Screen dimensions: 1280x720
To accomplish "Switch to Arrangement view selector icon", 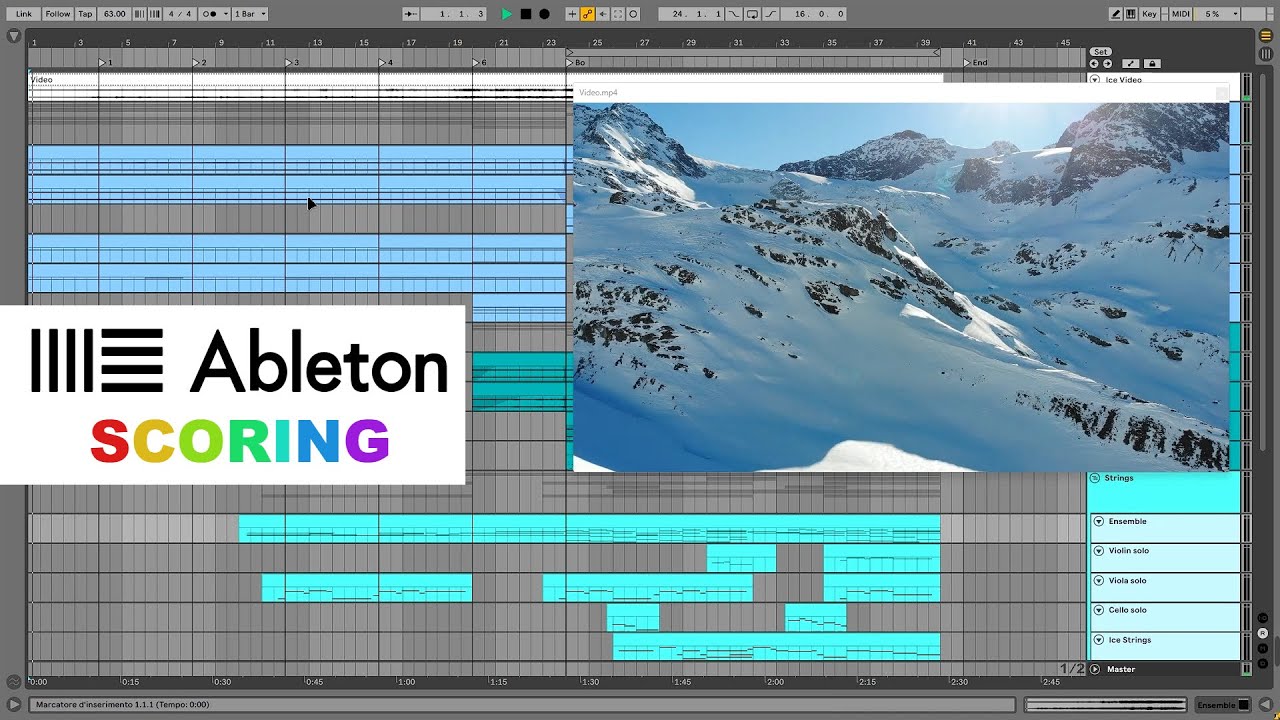I will (1265, 35).
